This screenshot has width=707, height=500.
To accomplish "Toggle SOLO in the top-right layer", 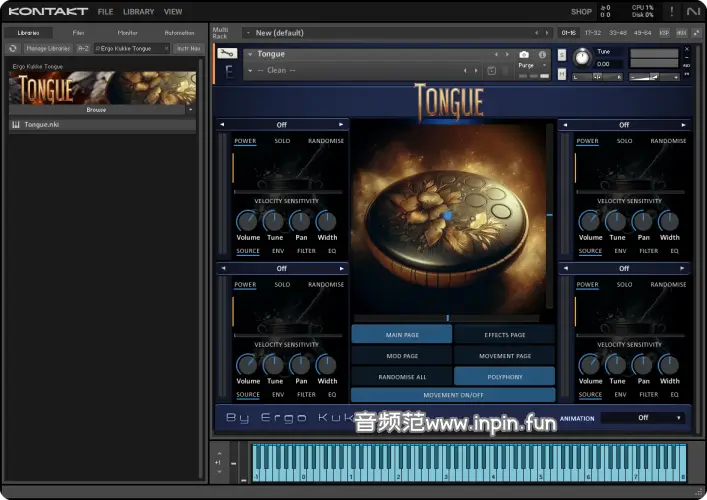I will pos(624,141).
